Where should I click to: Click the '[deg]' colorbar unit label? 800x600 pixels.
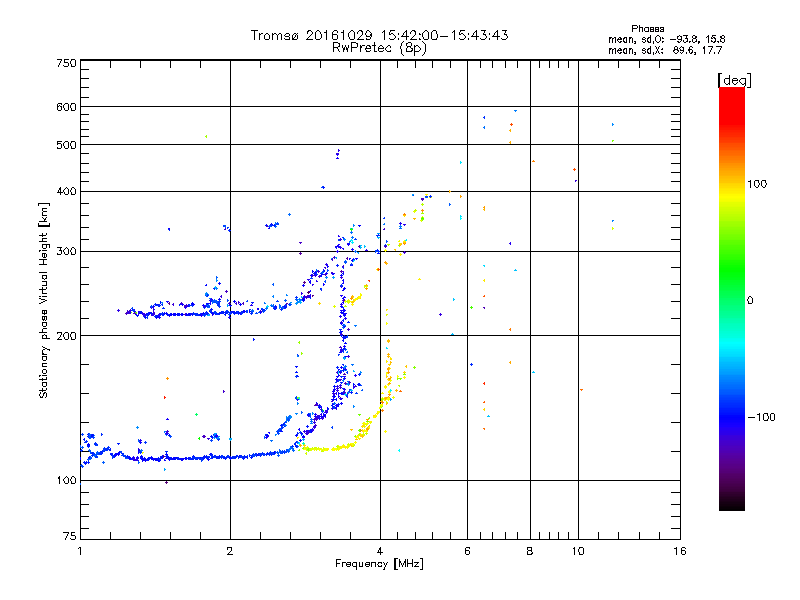(x=734, y=80)
